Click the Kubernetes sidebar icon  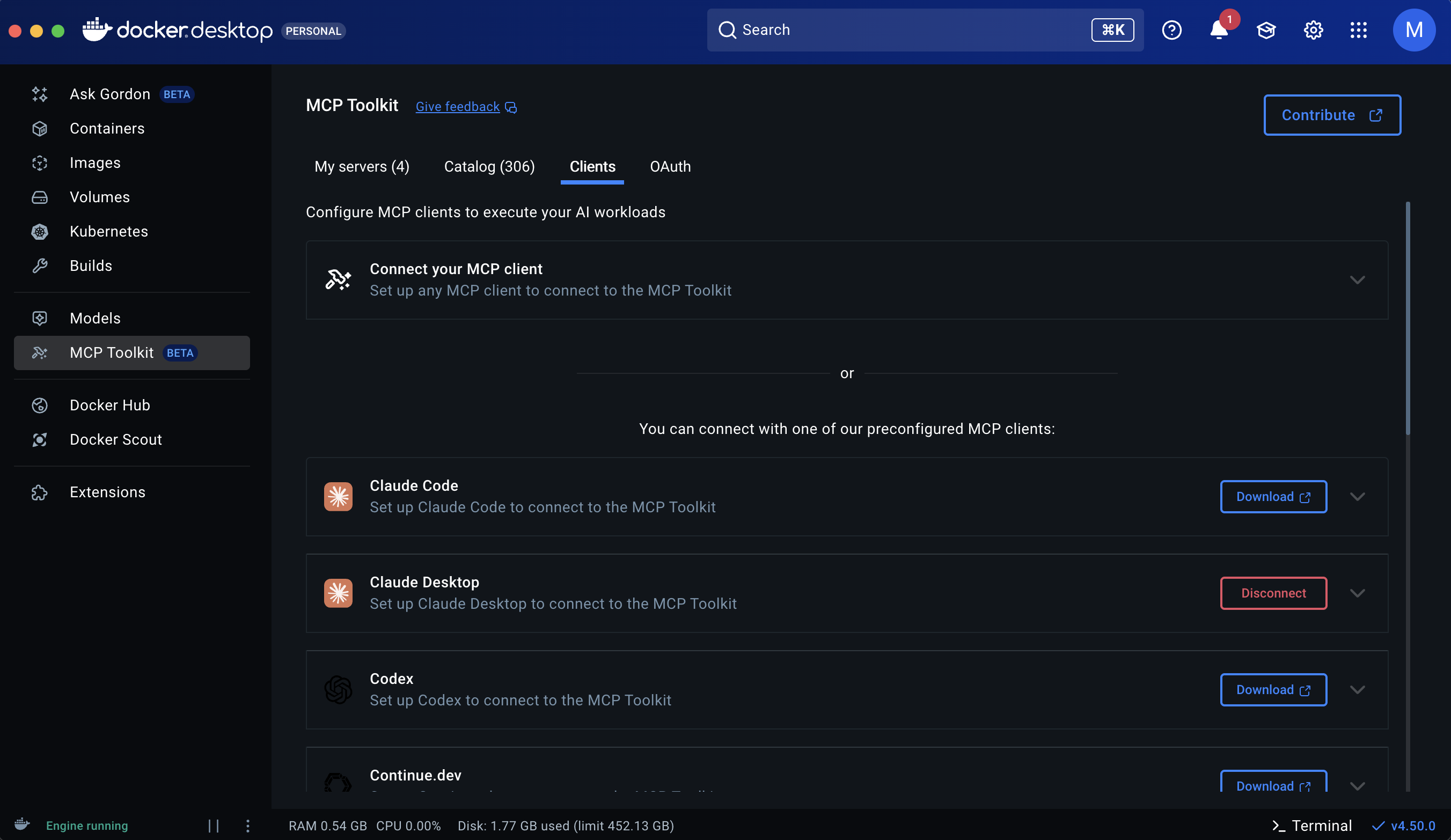click(40, 231)
